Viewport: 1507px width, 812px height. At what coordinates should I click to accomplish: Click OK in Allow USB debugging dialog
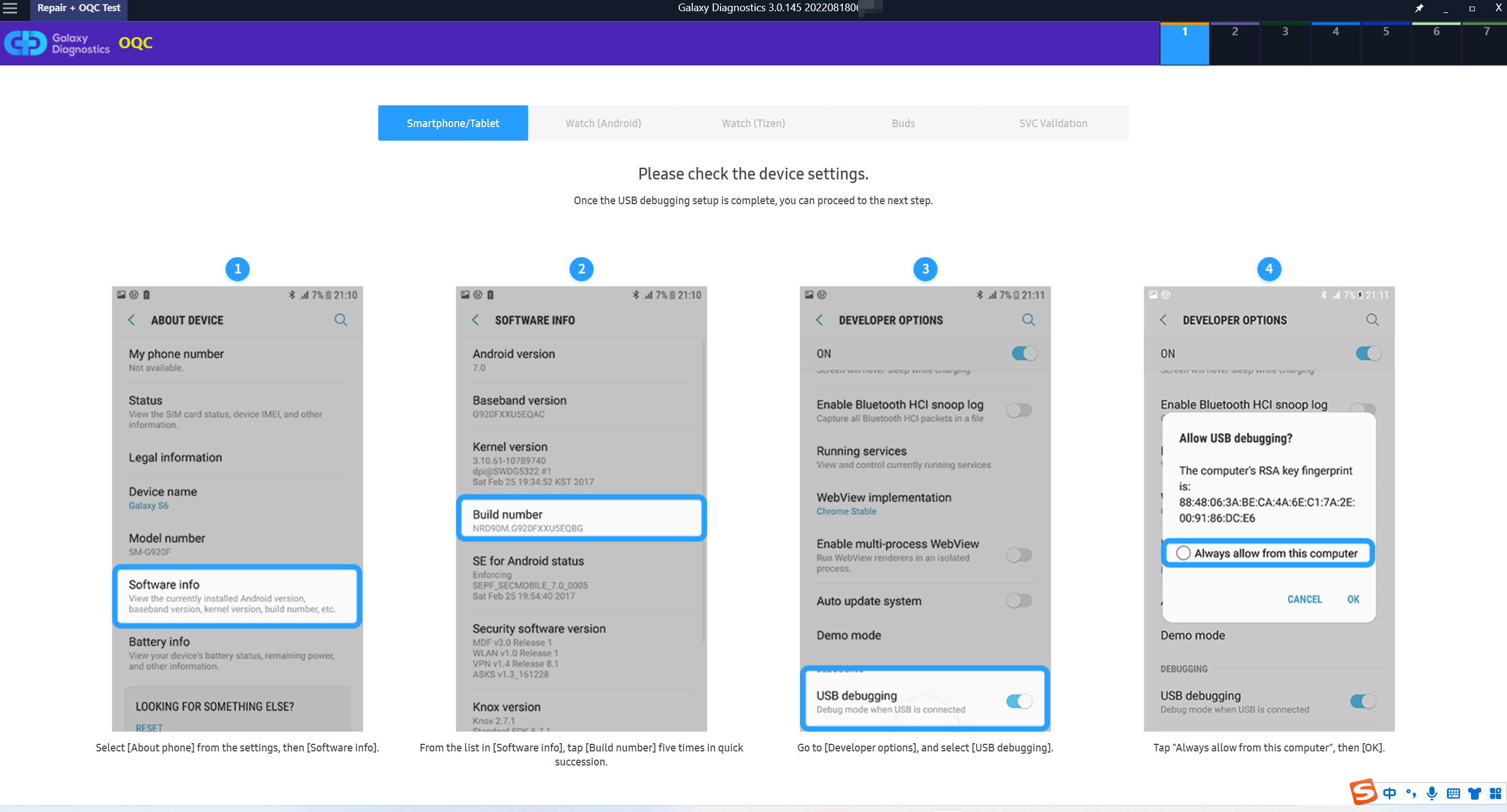point(1353,599)
